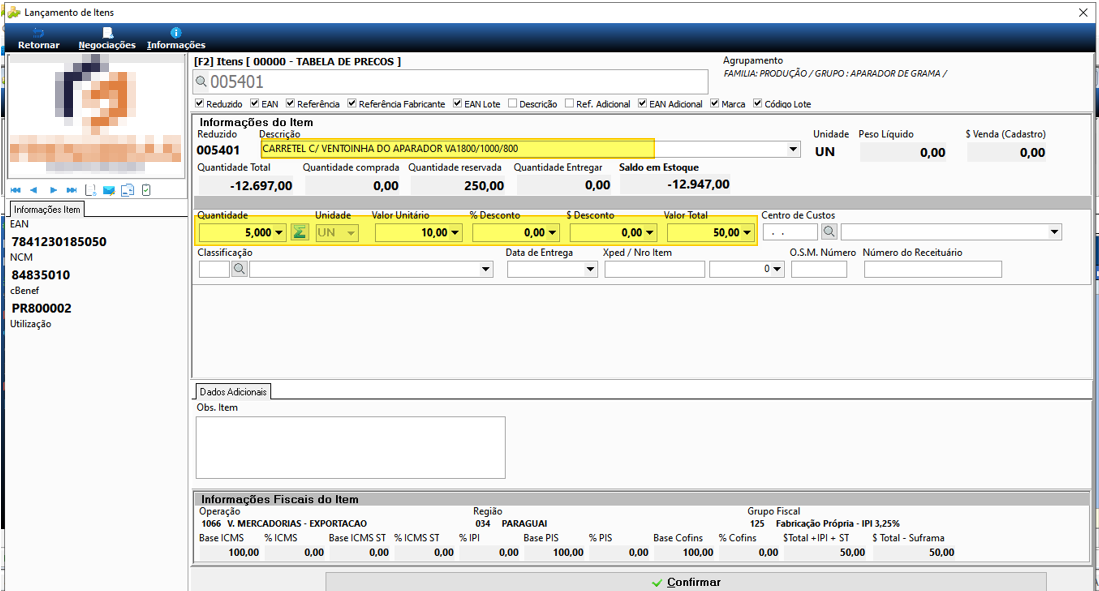Select the Dados Adicionais tab

[x=233, y=392]
